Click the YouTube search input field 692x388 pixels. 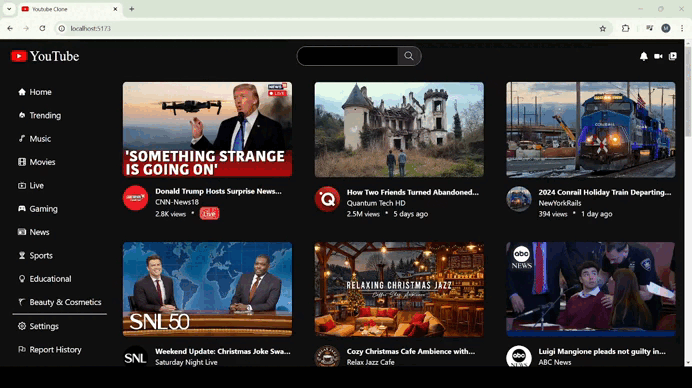pos(348,56)
